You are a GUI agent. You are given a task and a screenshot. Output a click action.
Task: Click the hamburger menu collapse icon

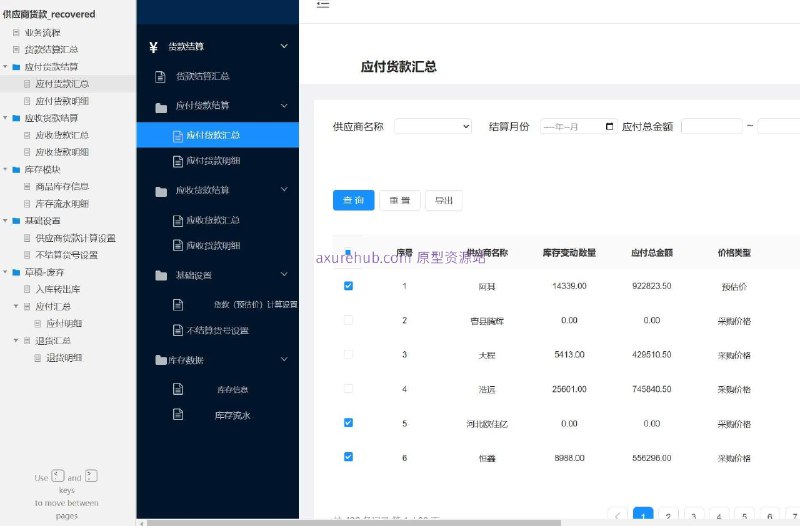(x=322, y=4)
